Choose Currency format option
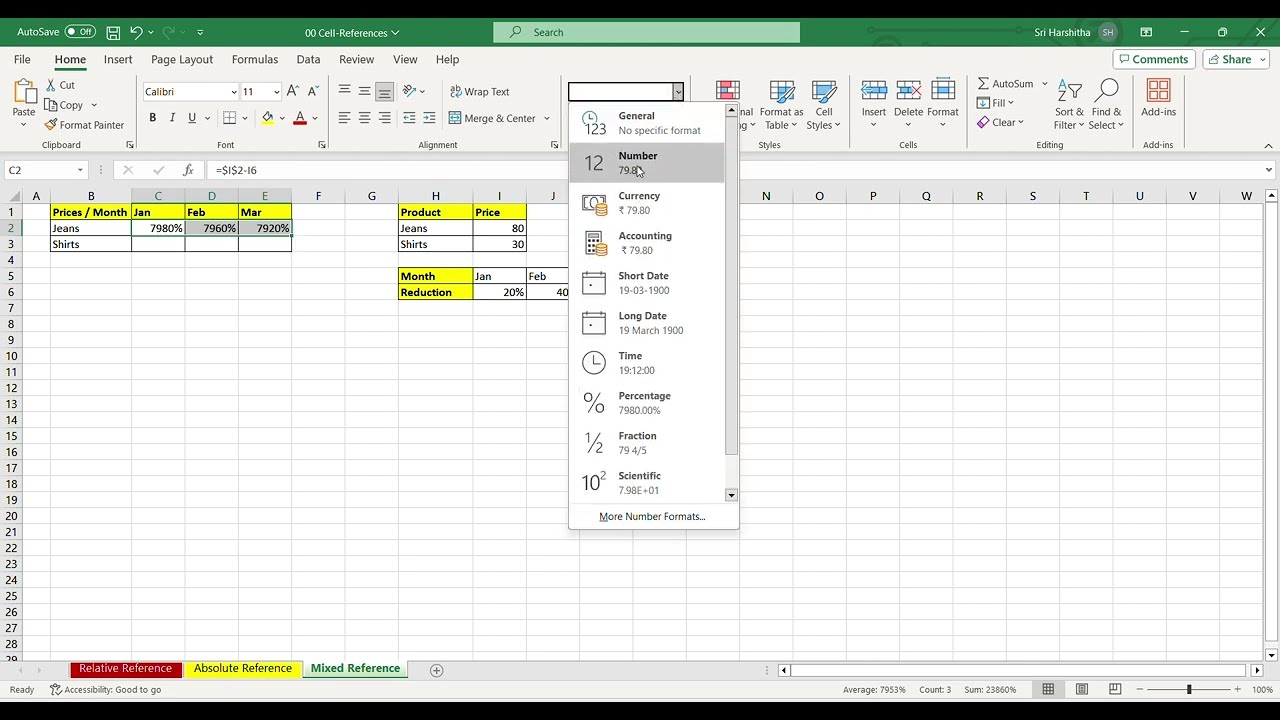 pyautogui.click(x=647, y=203)
